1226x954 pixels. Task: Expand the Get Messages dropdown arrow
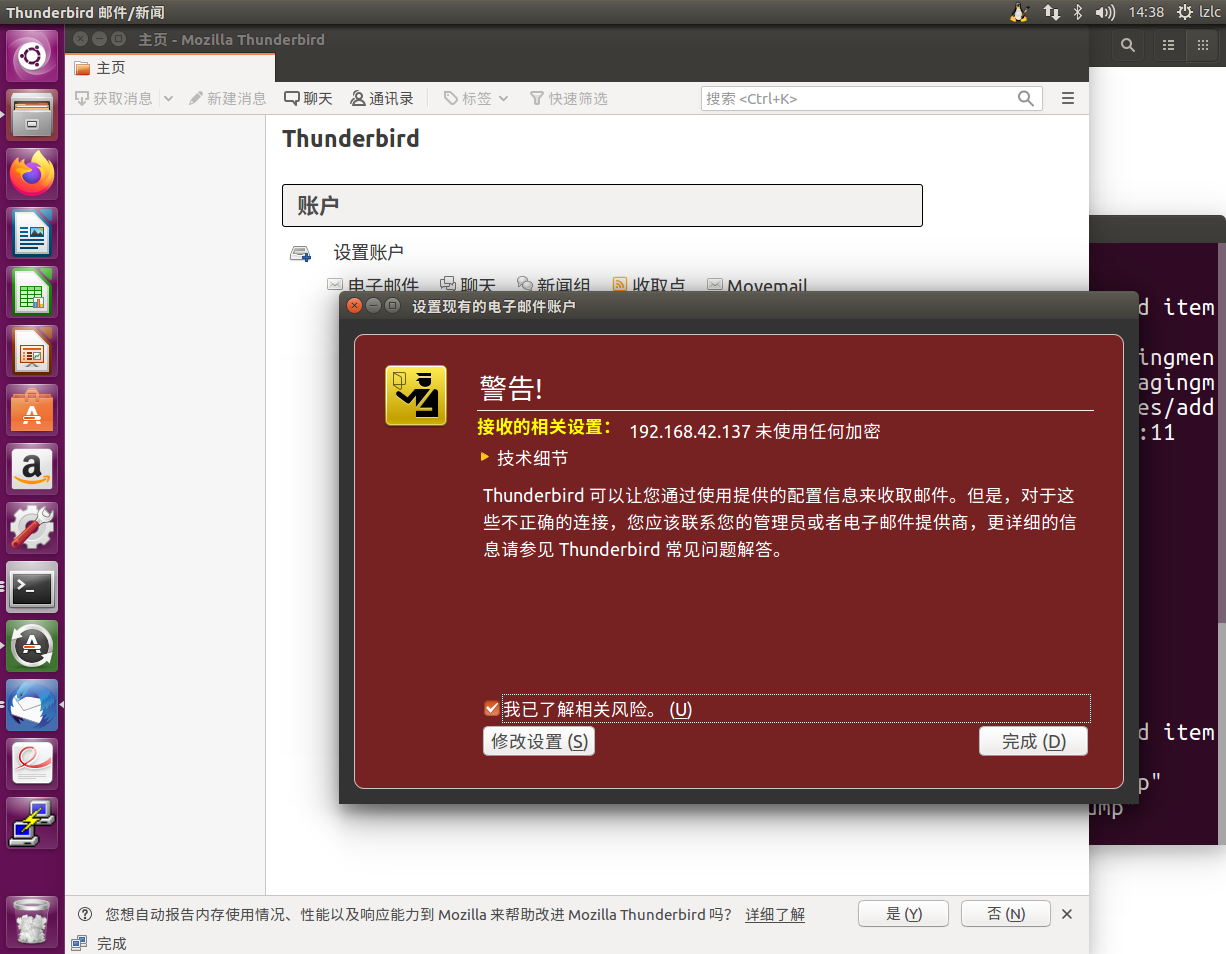[168, 98]
